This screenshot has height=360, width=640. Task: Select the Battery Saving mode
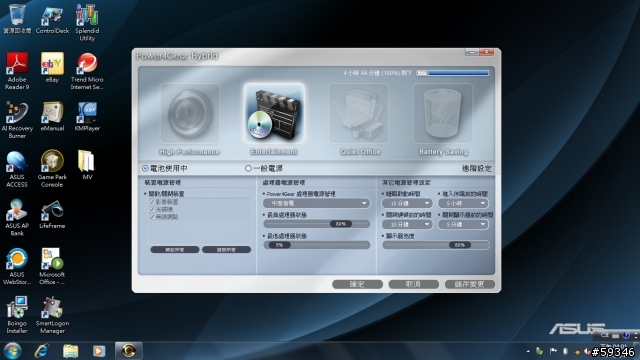click(x=443, y=119)
